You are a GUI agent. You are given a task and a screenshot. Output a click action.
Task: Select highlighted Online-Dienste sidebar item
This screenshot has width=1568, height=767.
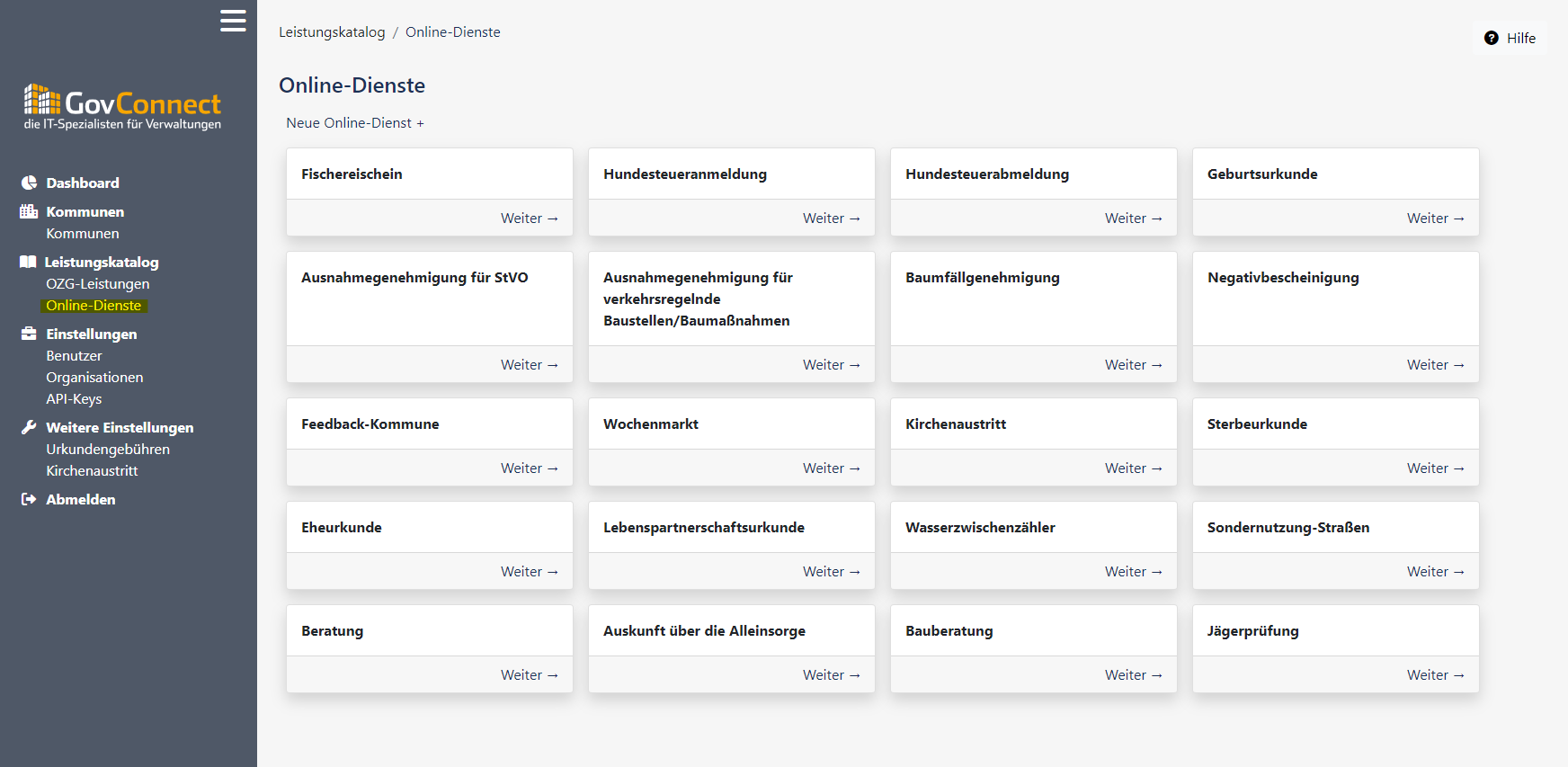click(x=94, y=305)
